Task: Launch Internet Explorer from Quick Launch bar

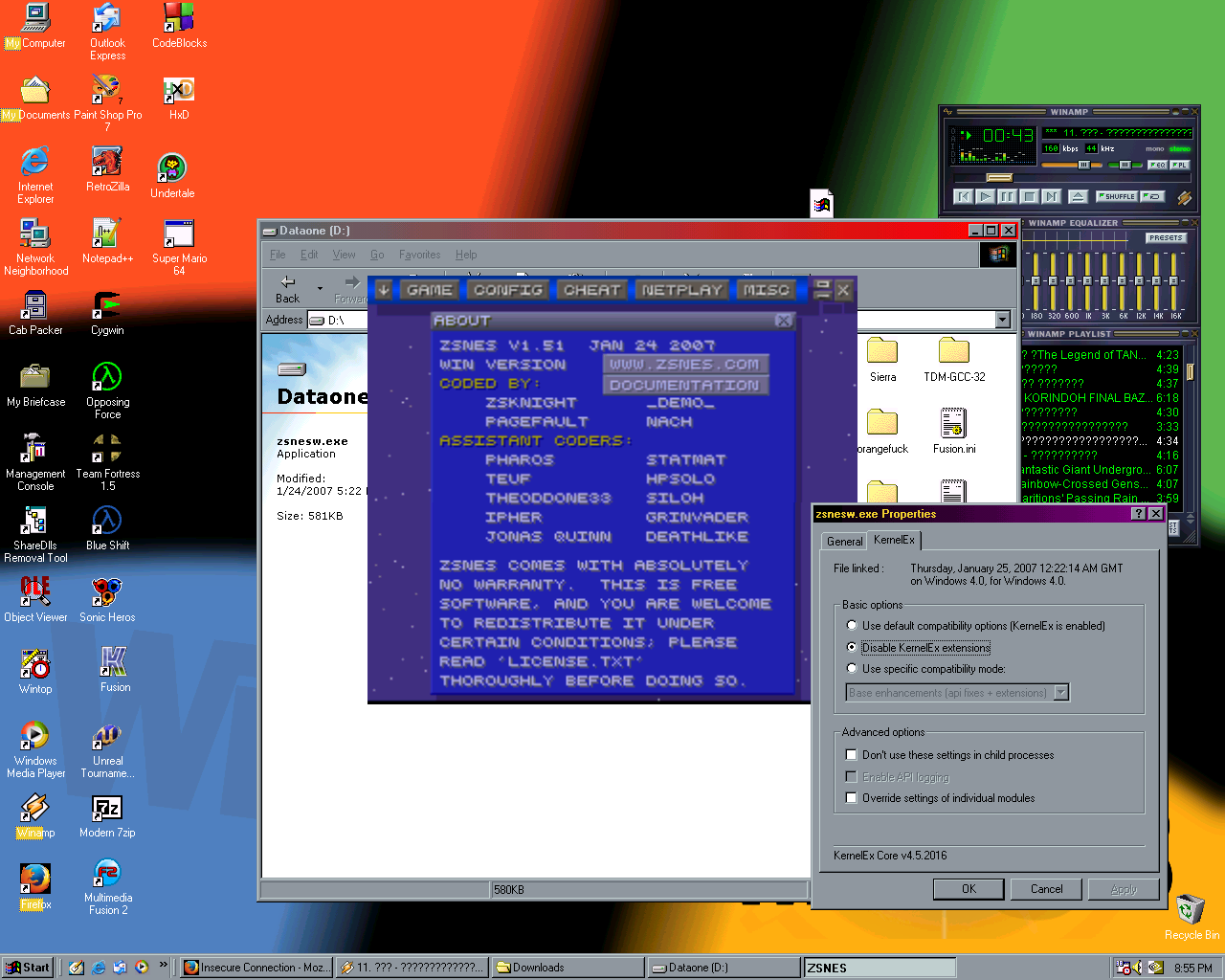Action: [x=99, y=968]
